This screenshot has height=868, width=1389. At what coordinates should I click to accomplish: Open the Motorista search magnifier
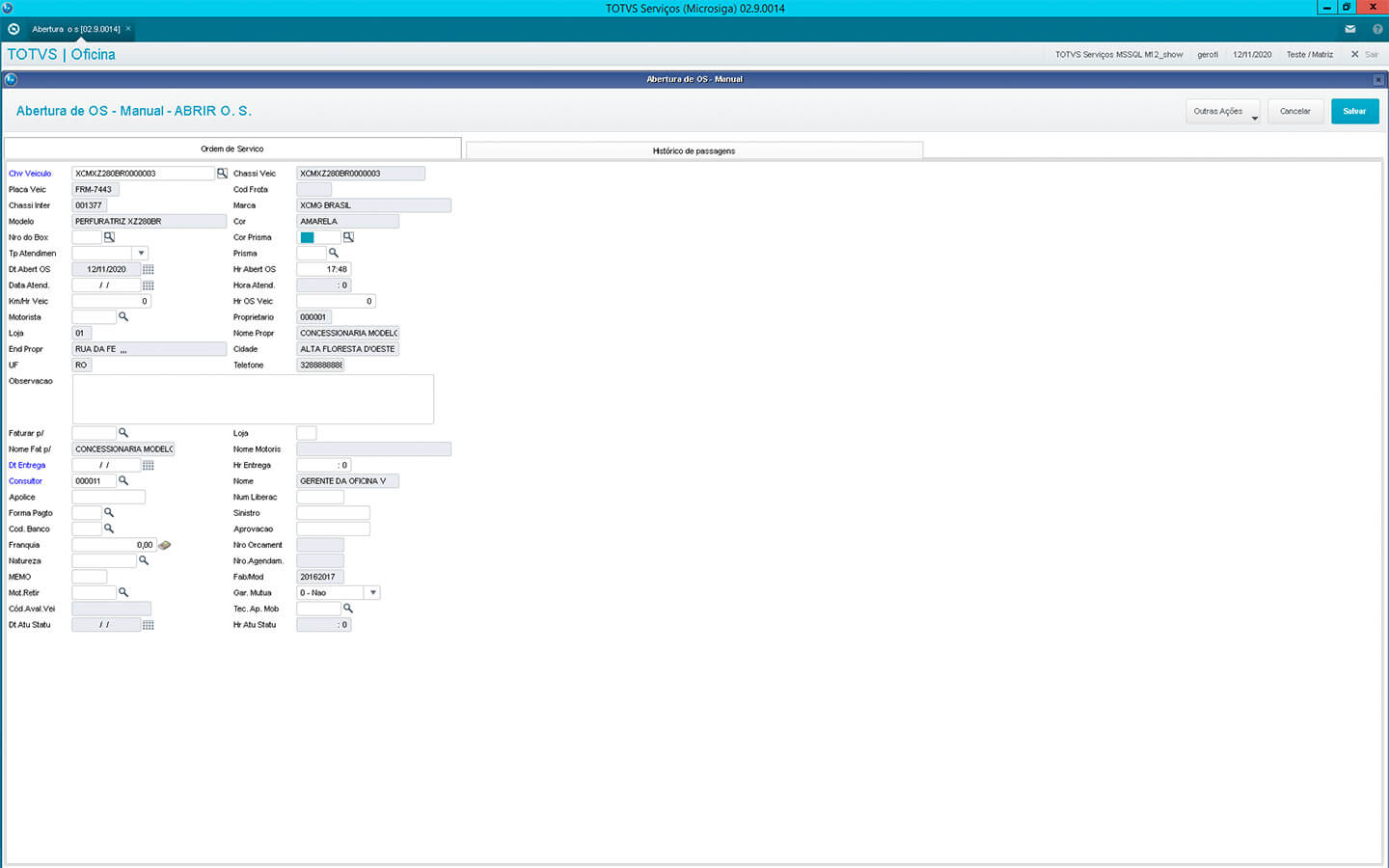(x=123, y=317)
